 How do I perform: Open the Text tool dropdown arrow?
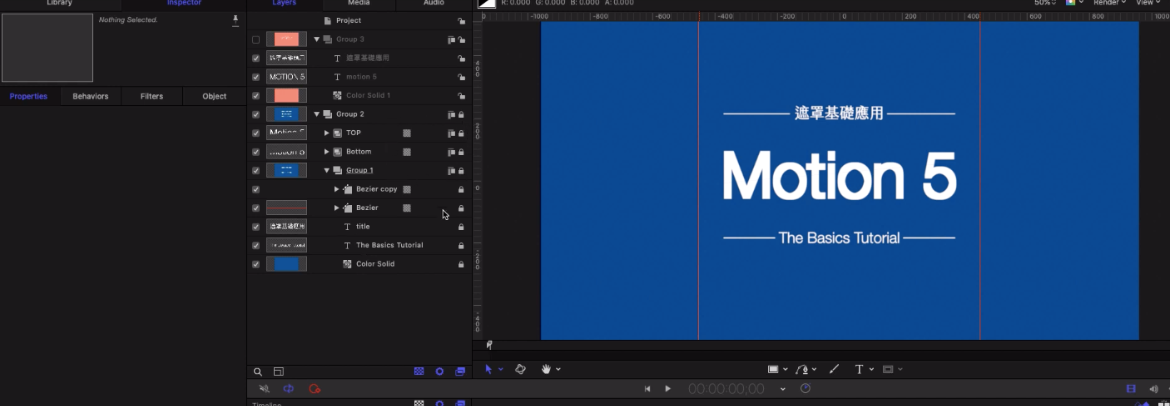tap(870, 369)
